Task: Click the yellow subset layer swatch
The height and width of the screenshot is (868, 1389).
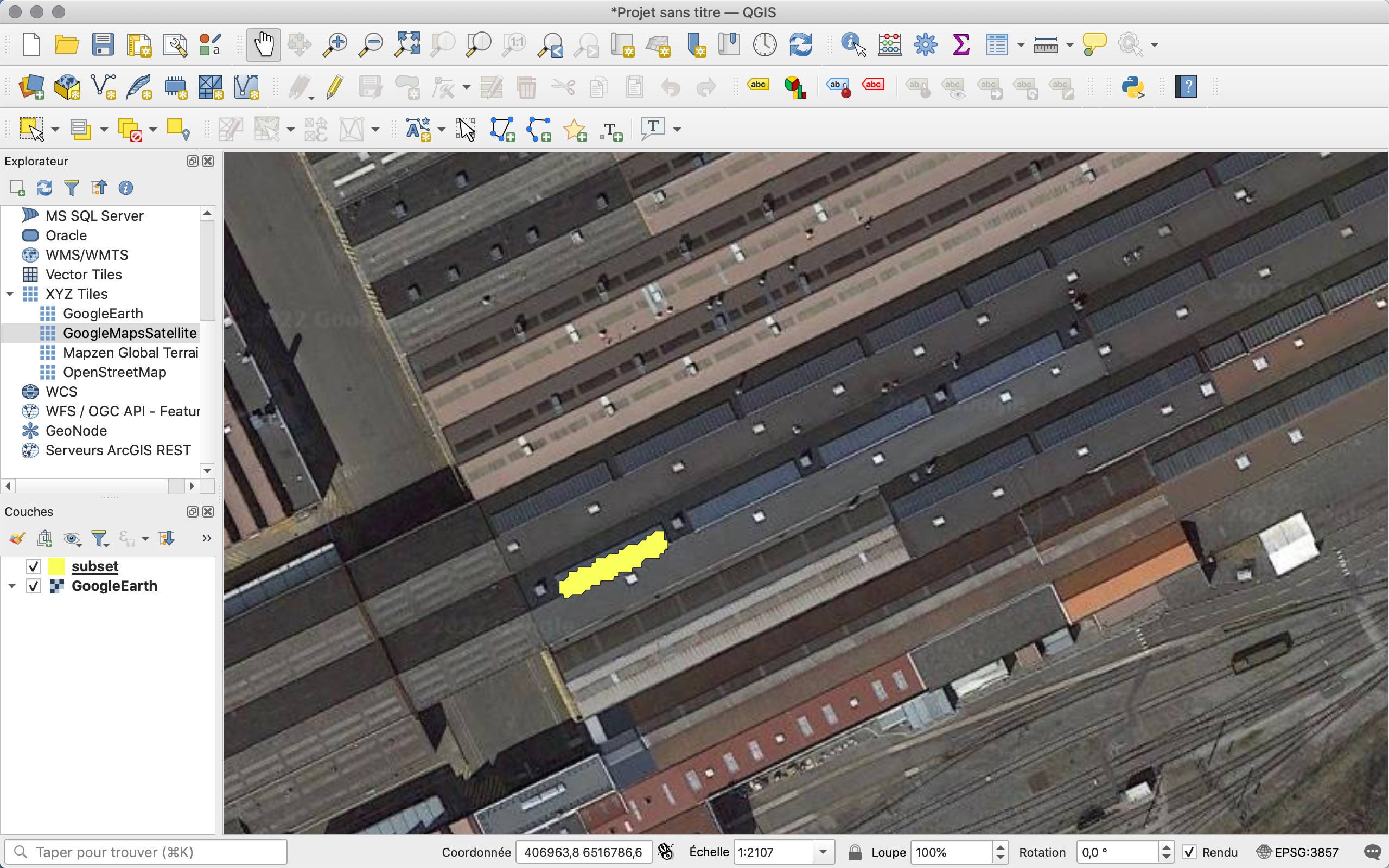Action: pos(56,566)
